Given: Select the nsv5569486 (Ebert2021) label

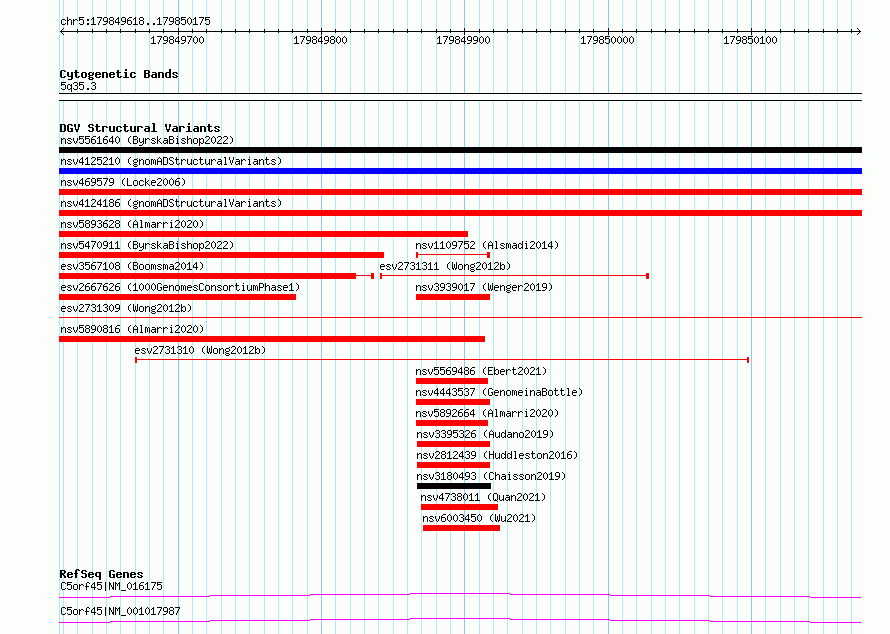Looking at the screenshot, I should pos(481,371).
